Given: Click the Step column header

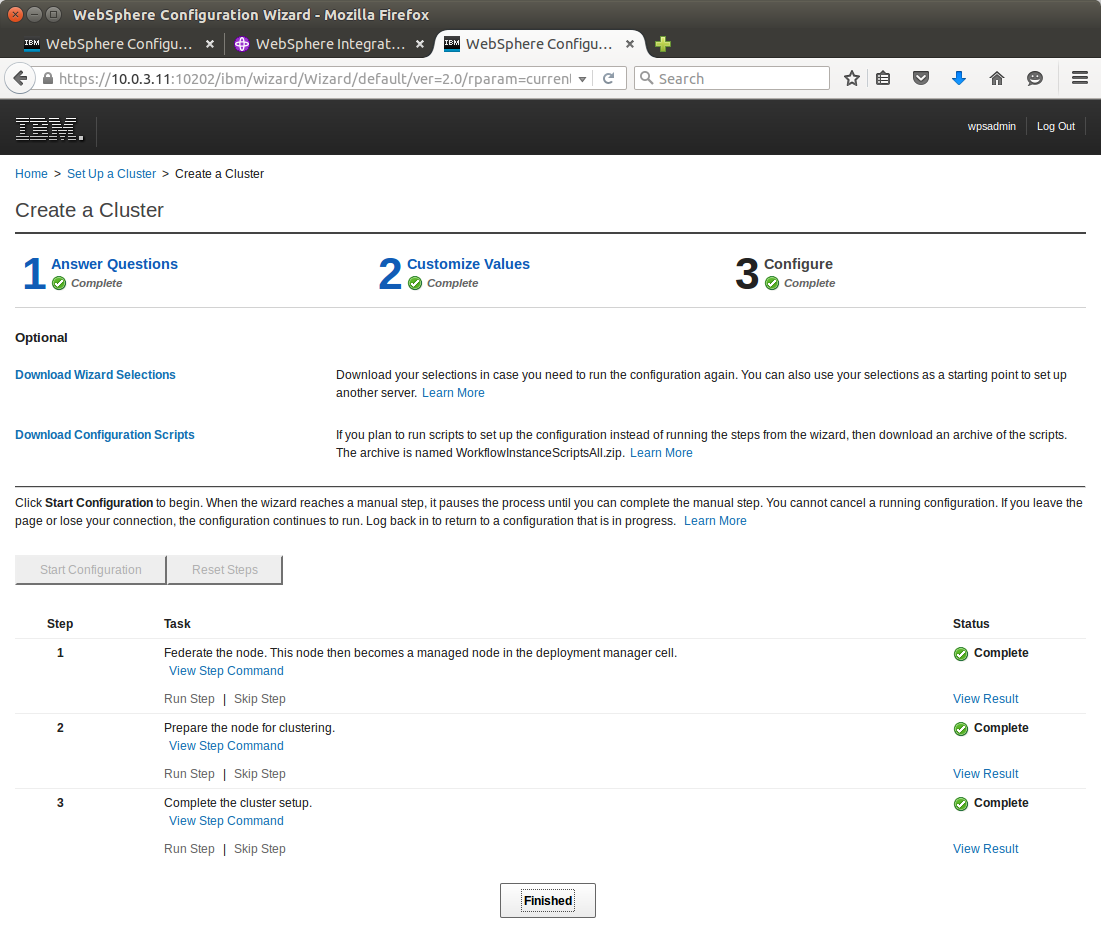Looking at the screenshot, I should point(60,624).
